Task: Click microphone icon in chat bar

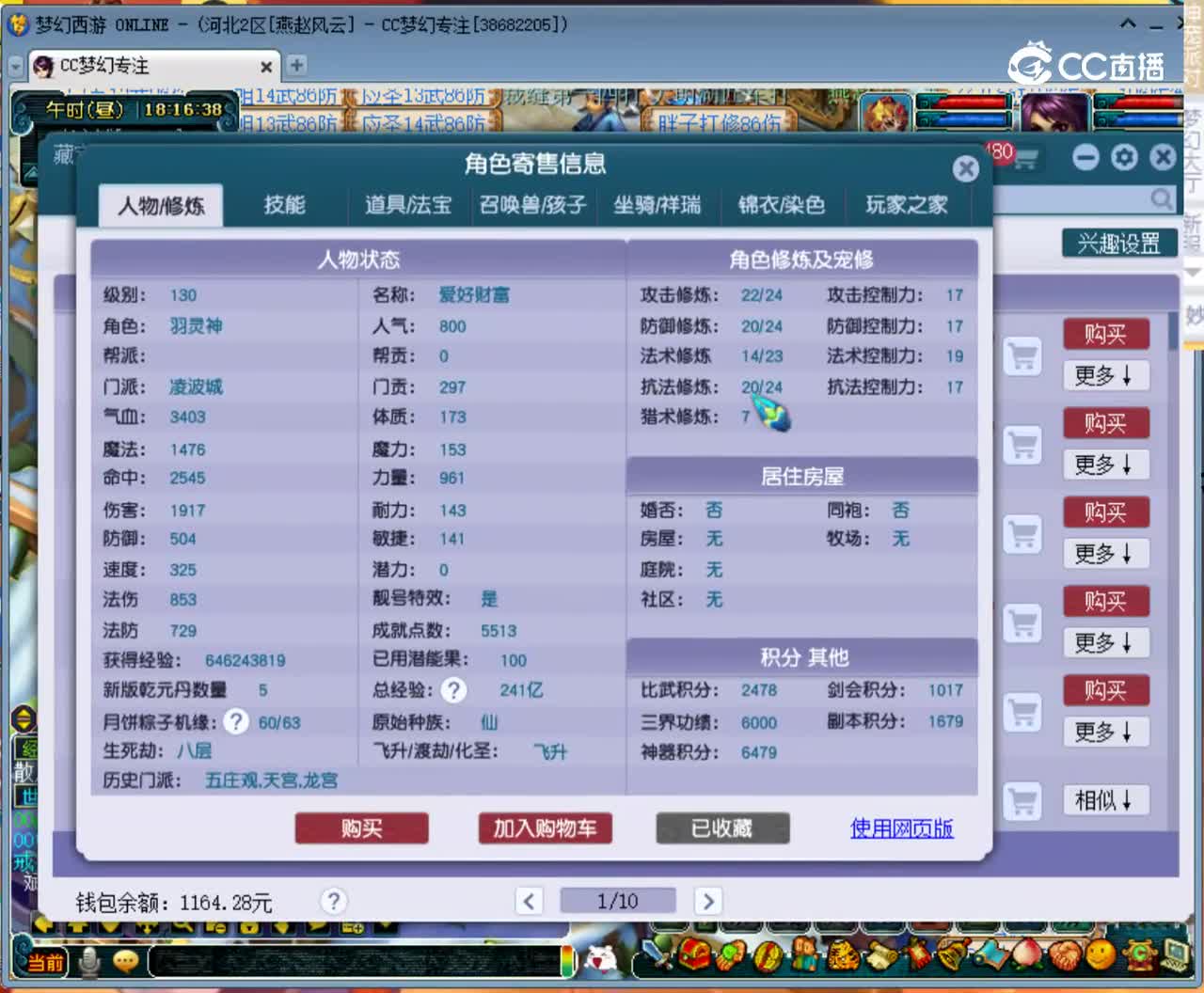Action: point(90,961)
